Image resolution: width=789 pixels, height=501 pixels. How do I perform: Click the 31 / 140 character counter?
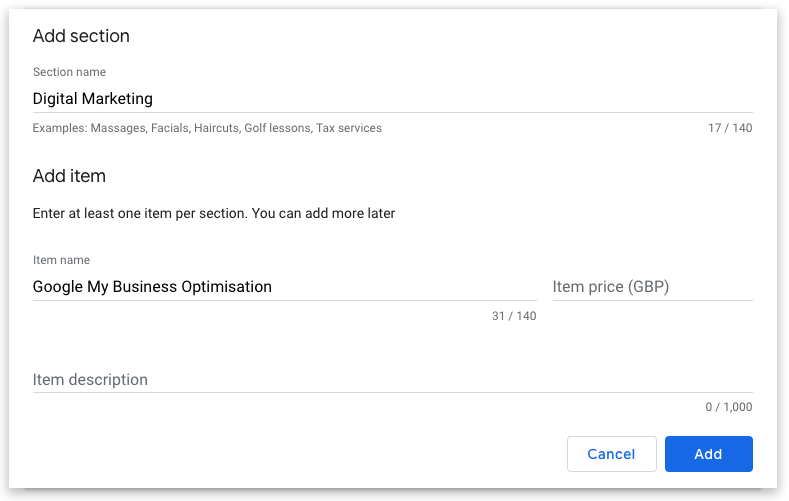(513, 316)
